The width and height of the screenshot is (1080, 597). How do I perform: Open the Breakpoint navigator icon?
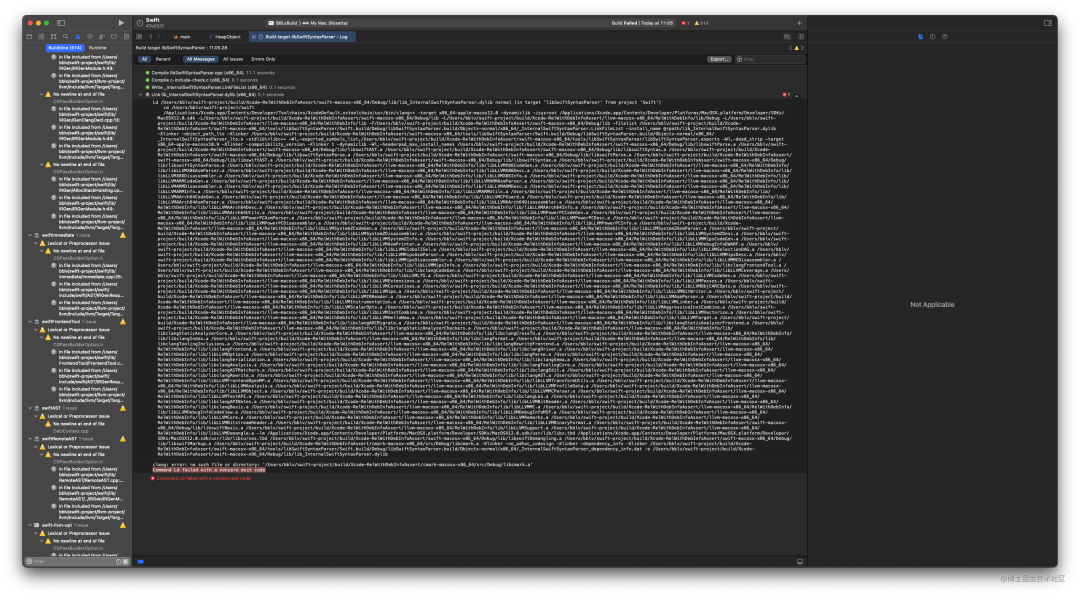pos(114,36)
